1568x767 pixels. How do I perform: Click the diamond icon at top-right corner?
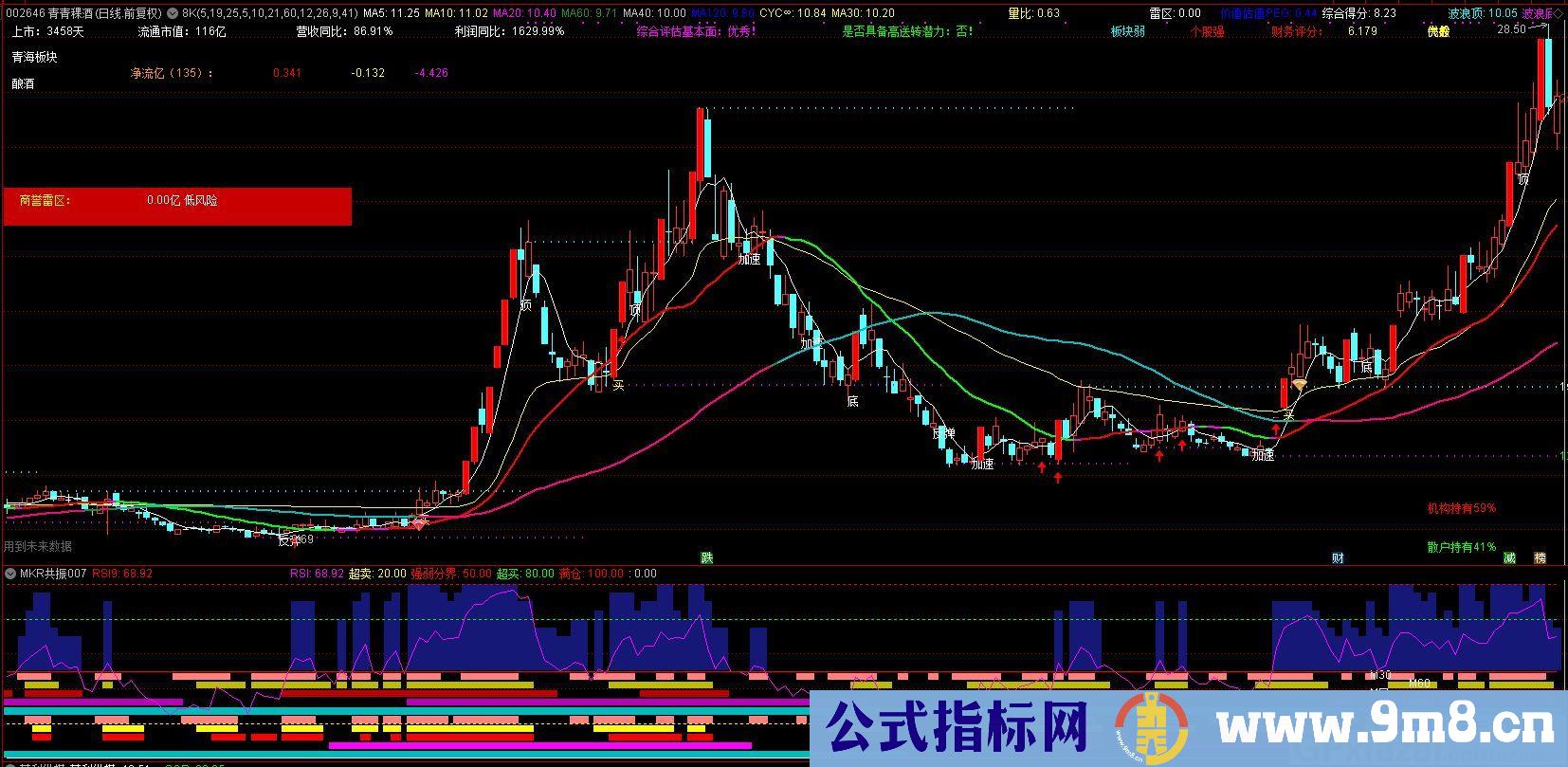1560,14
